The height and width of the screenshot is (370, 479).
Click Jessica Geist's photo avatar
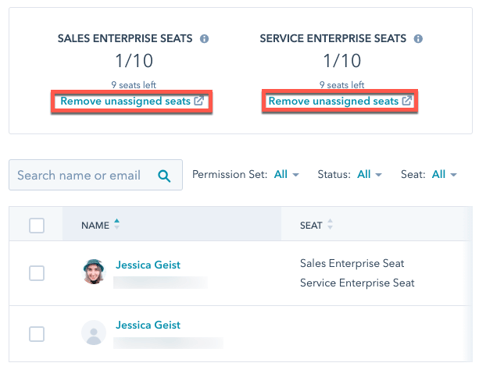click(x=94, y=271)
